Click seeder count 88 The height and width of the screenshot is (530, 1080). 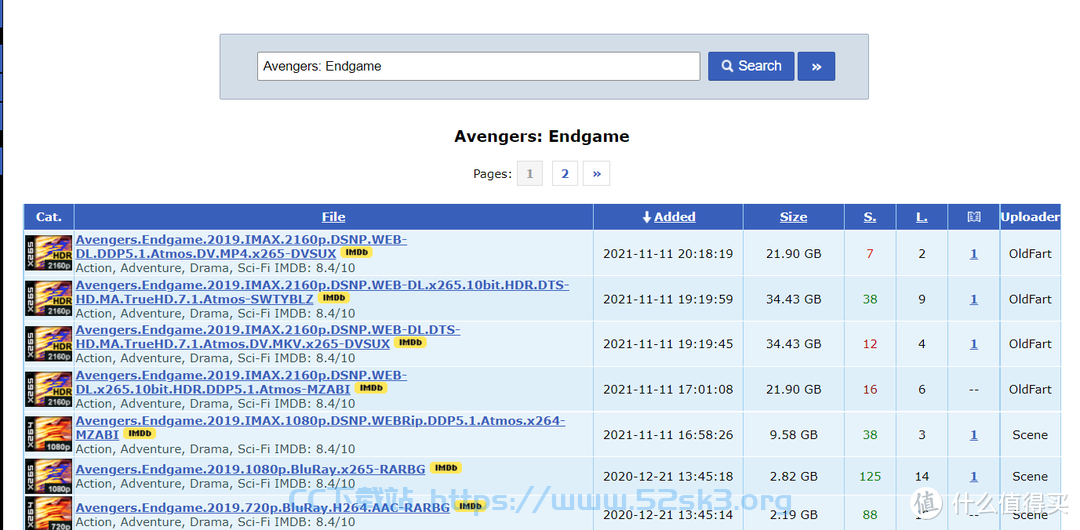870,515
